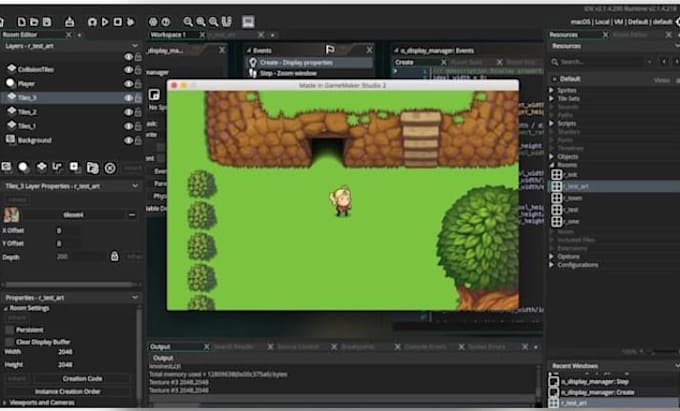680x411 pixels.
Task: Click the macOS target configuration text
Action: [x=581, y=22]
